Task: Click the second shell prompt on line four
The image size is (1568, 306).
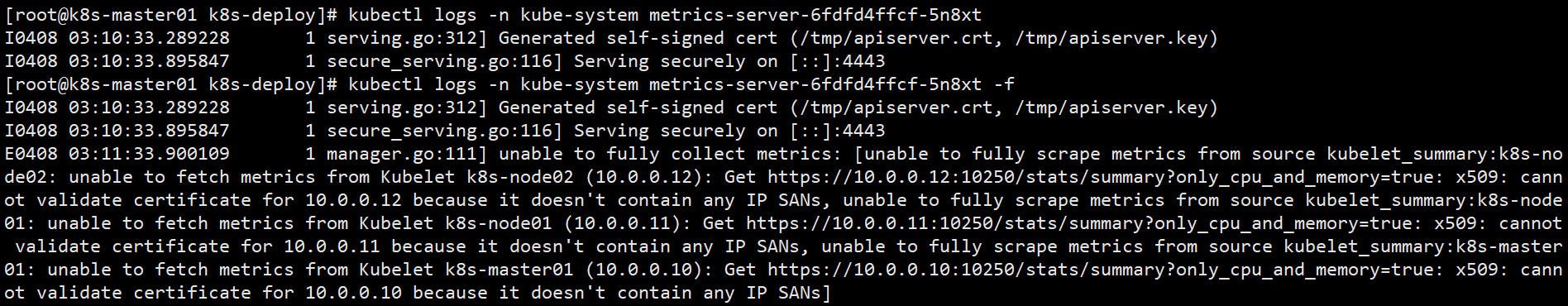Action: pyautogui.click(x=171, y=84)
